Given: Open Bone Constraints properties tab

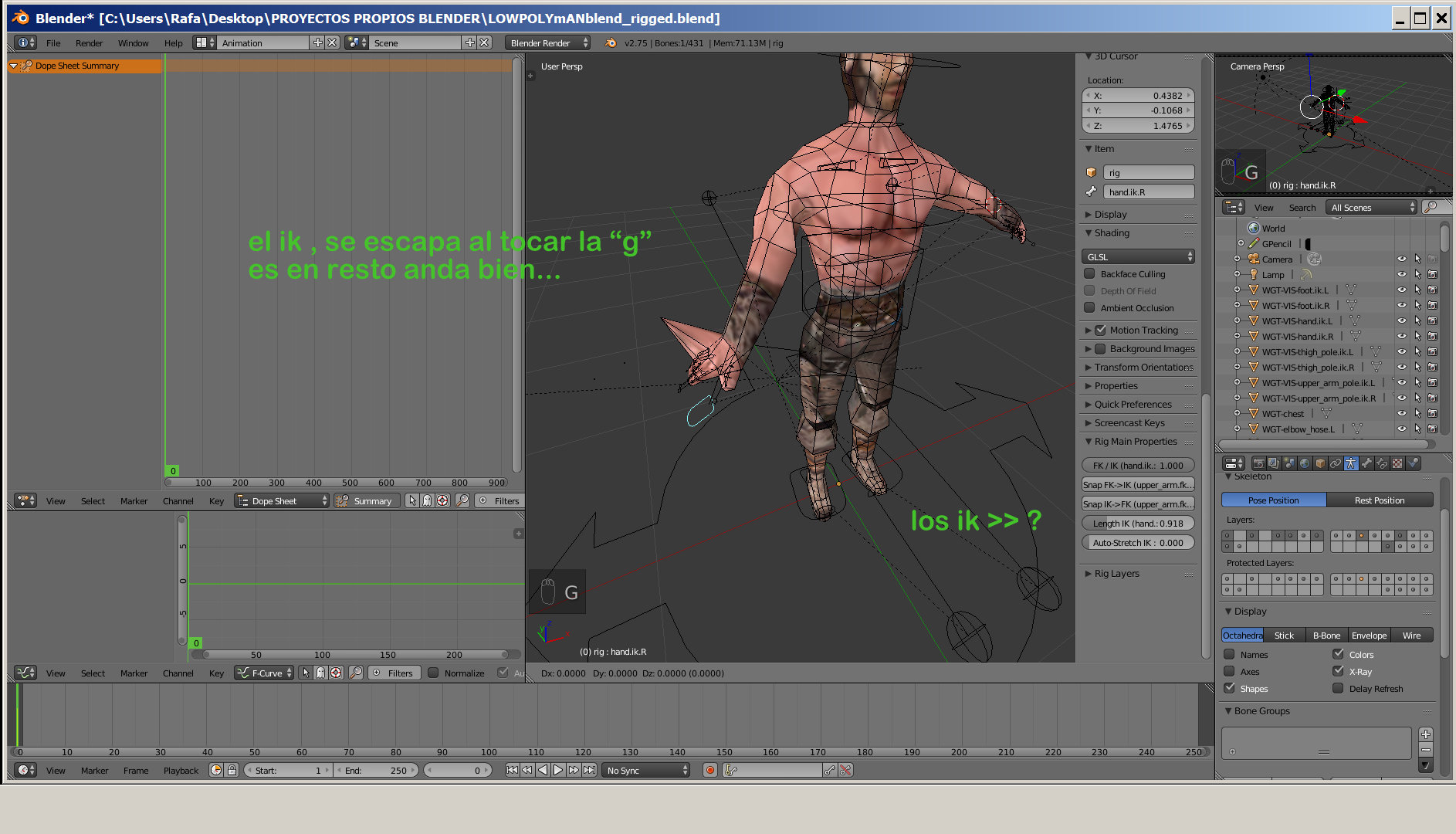Looking at the screenshot, I should pyautogui.click(x=1382, y=463).
